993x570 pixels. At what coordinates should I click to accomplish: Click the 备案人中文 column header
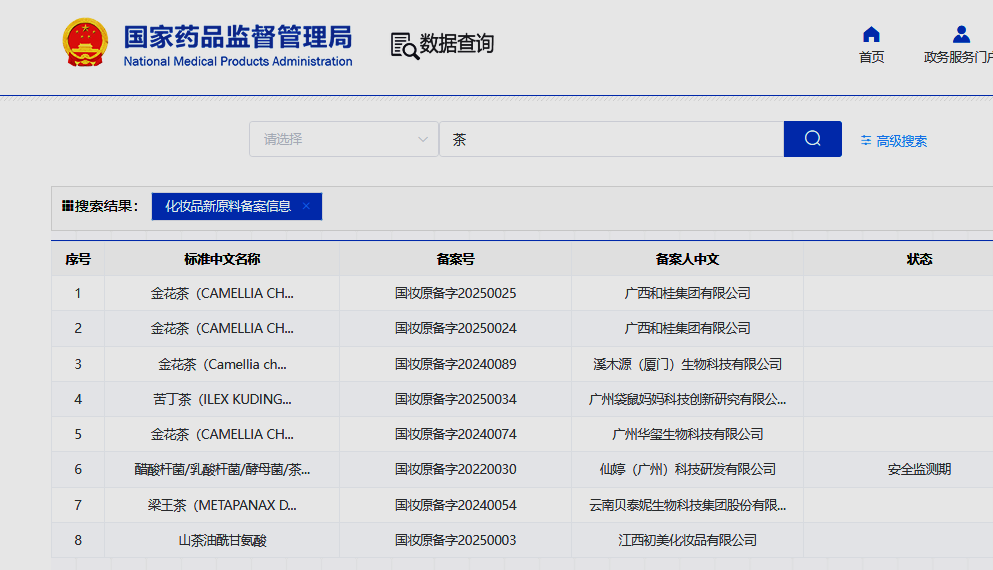point(687,259)
